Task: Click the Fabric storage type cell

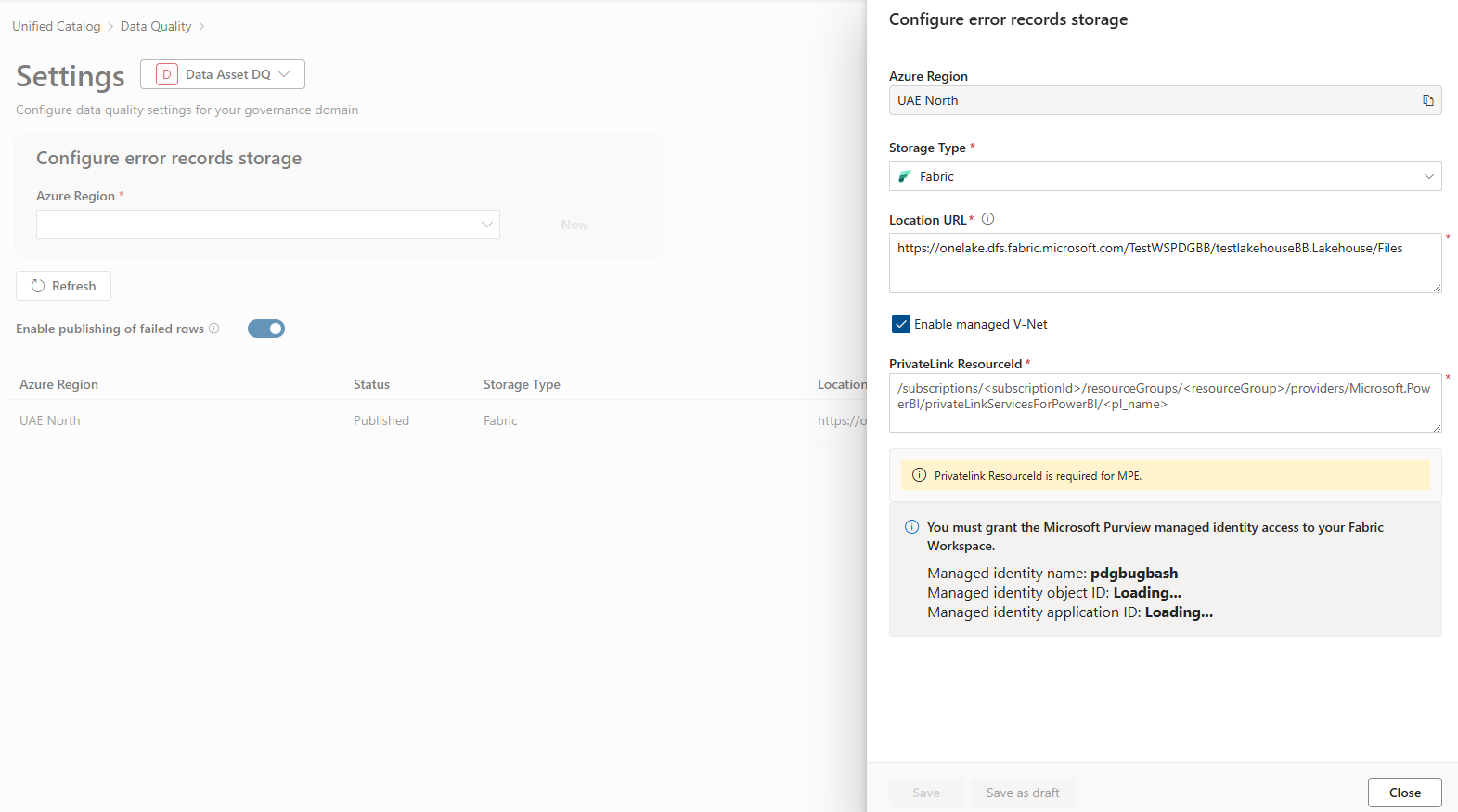Action: click(500, 420)
